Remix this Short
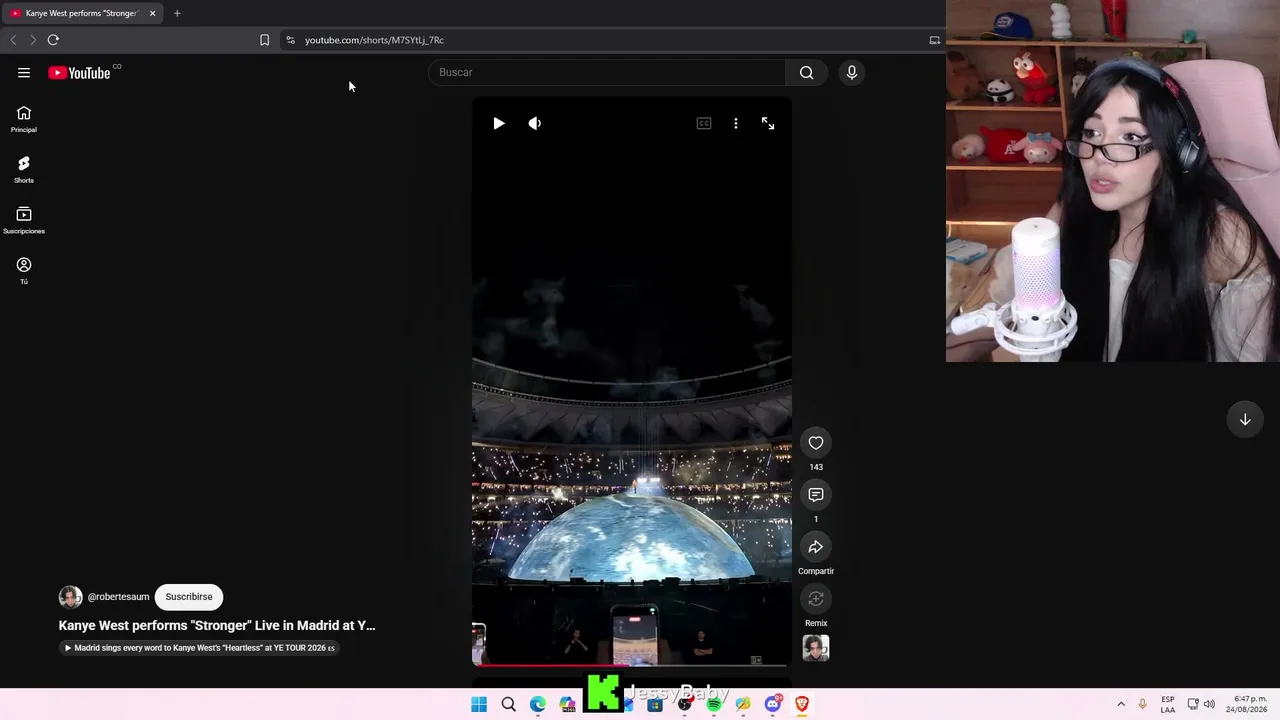Screen dimensions: 1280x720 point(816,599)
